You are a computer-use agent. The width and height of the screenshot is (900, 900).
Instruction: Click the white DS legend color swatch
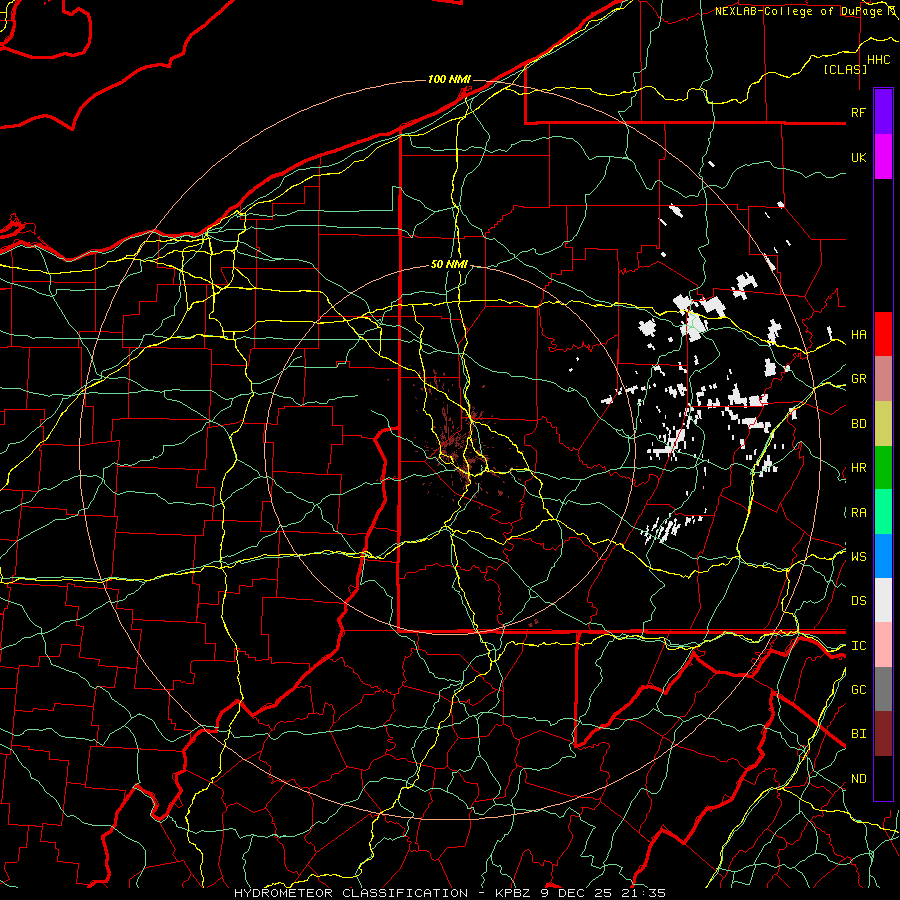click(883, 600)
